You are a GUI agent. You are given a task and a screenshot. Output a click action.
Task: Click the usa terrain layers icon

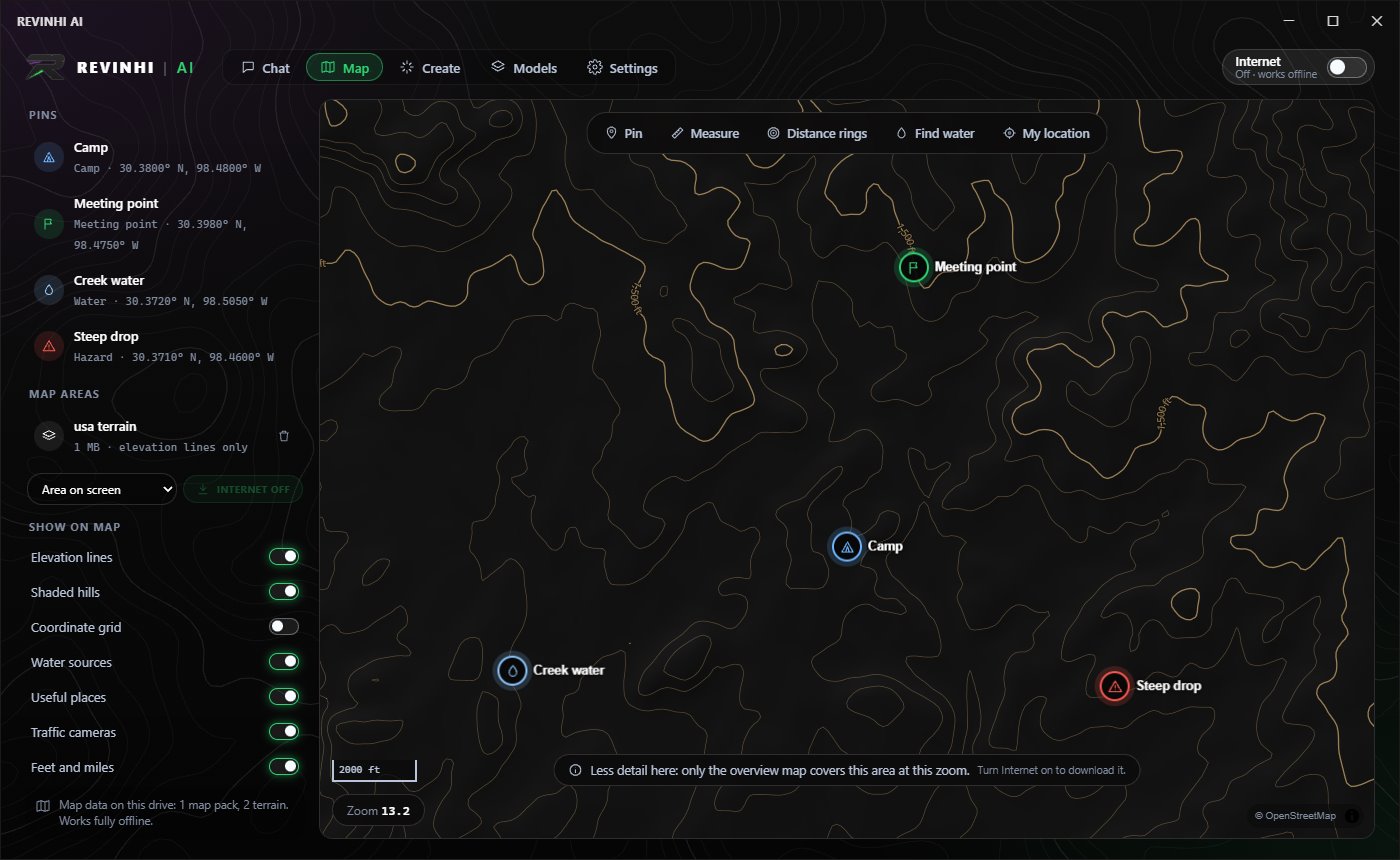point(48,436)
